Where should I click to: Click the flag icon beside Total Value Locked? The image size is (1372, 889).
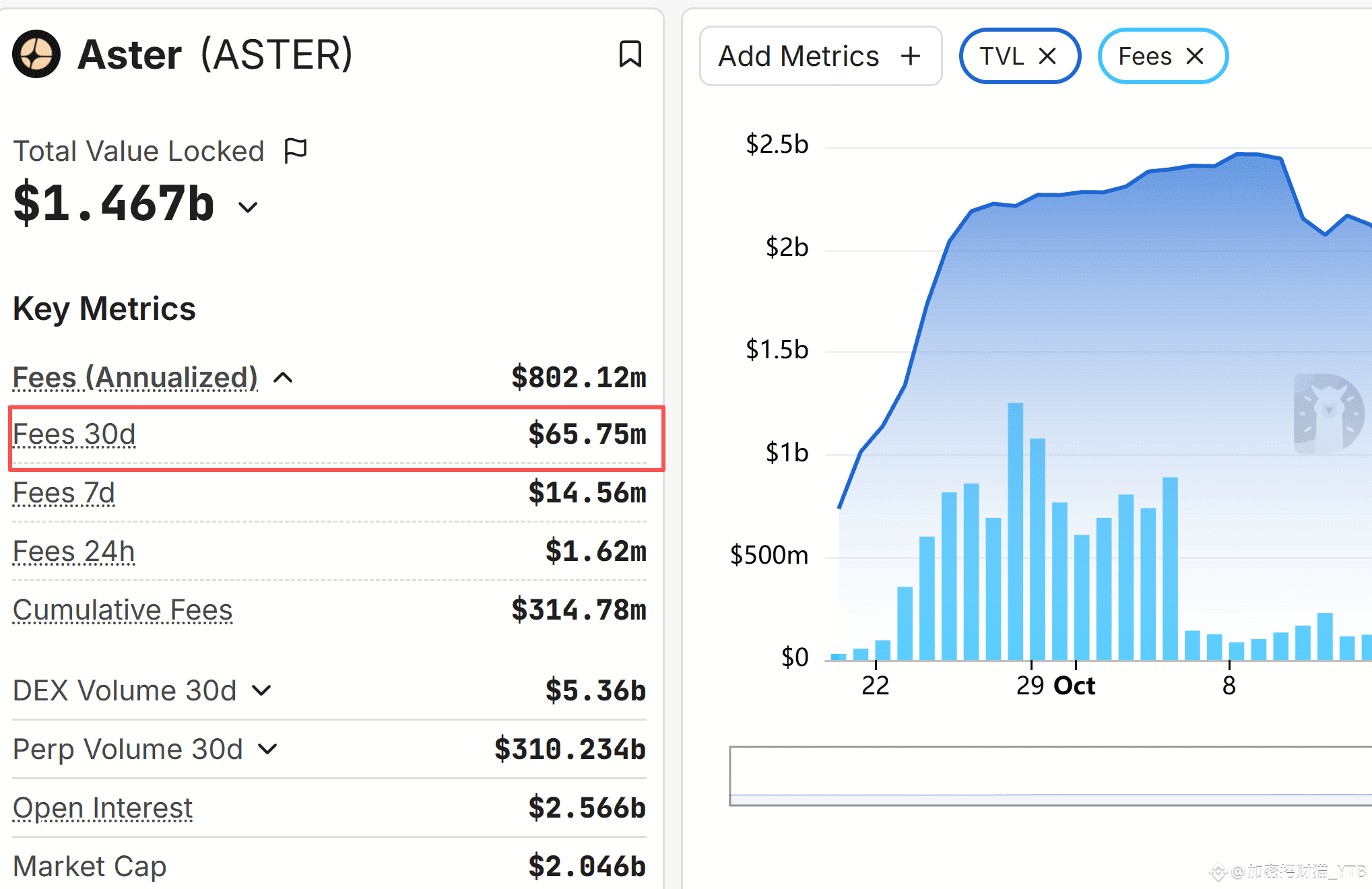[295, 150]
